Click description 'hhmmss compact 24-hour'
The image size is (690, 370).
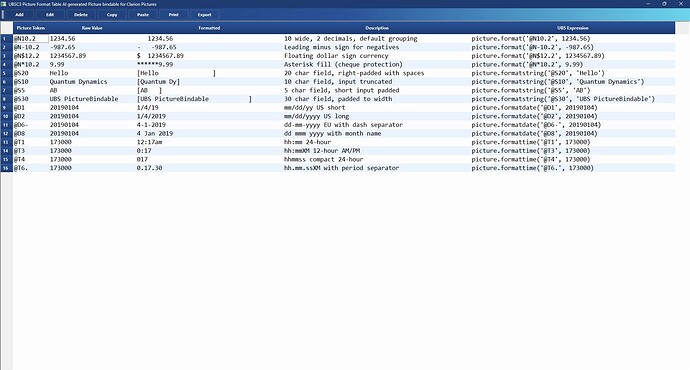[x=323, y=159]
